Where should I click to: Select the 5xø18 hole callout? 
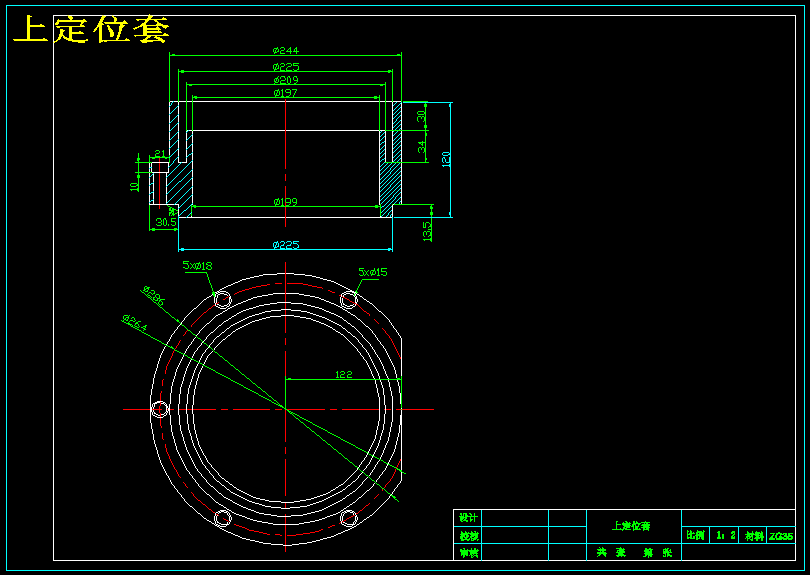197,266
